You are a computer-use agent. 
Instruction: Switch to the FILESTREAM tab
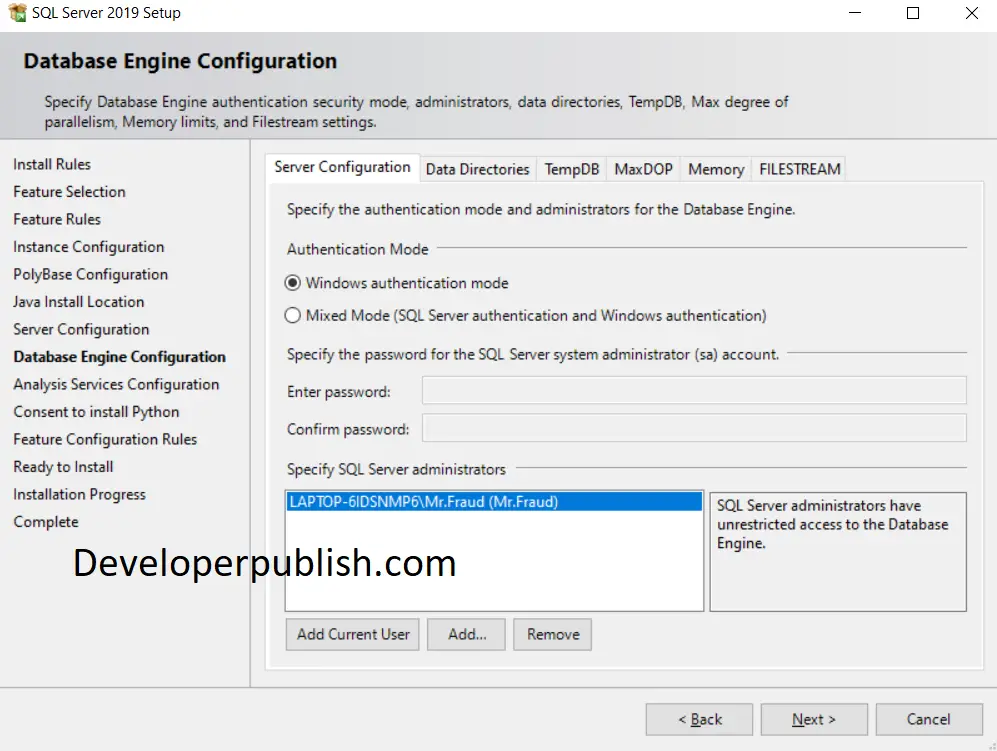pos(799,169)
